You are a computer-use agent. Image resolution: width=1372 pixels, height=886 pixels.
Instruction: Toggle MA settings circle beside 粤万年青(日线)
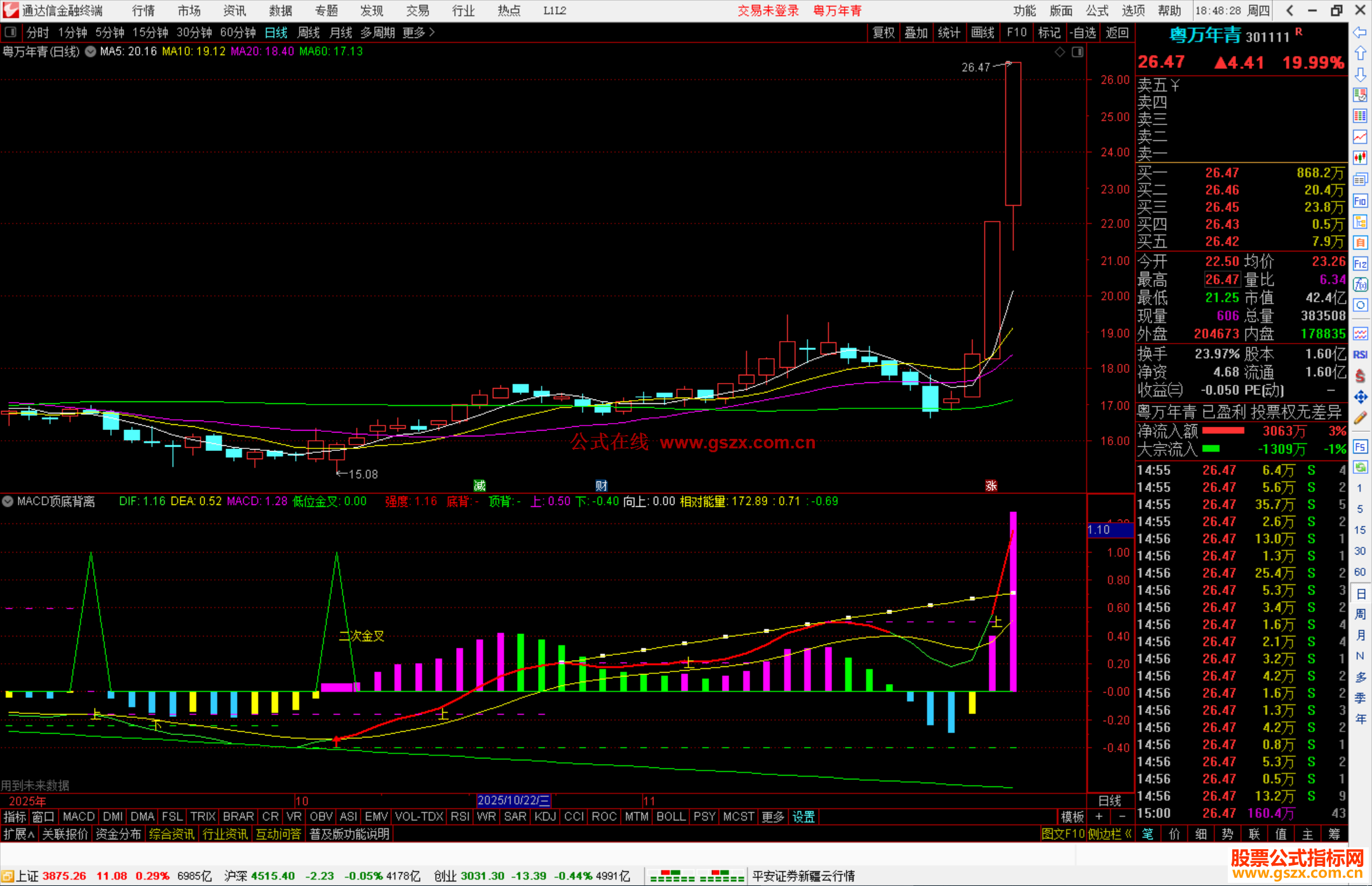tap(91, 52)
